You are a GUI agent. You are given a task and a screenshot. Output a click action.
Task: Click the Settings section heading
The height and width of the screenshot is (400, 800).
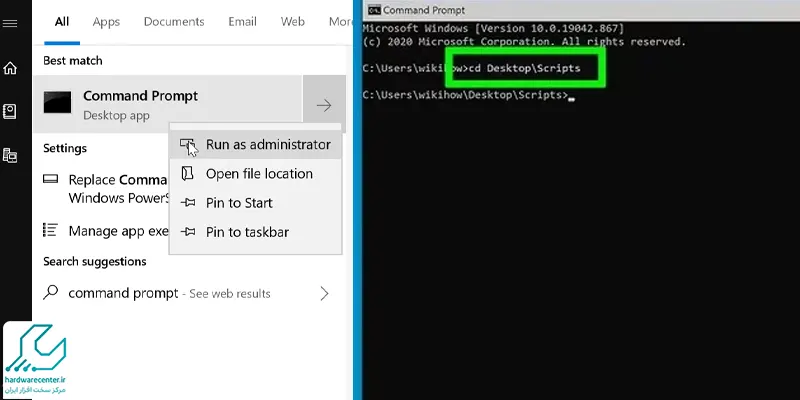tap(65, 148)
